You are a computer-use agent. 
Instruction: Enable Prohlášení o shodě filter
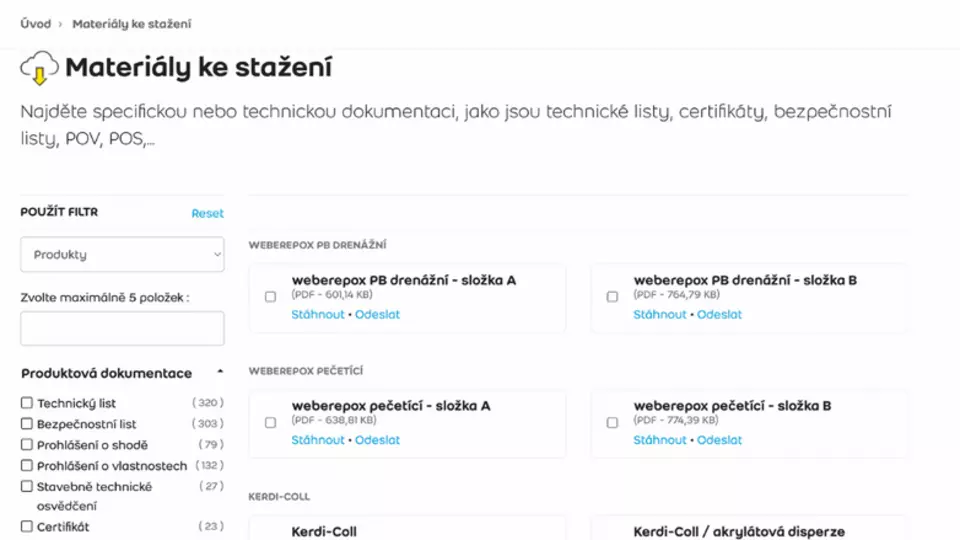pyautogui.click(x=26, y=444)
